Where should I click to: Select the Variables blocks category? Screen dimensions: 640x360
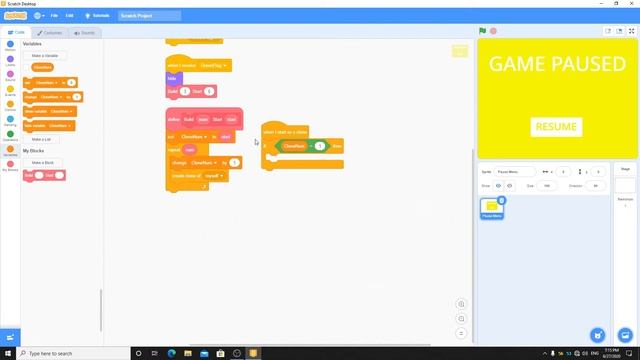coord(10,151)
